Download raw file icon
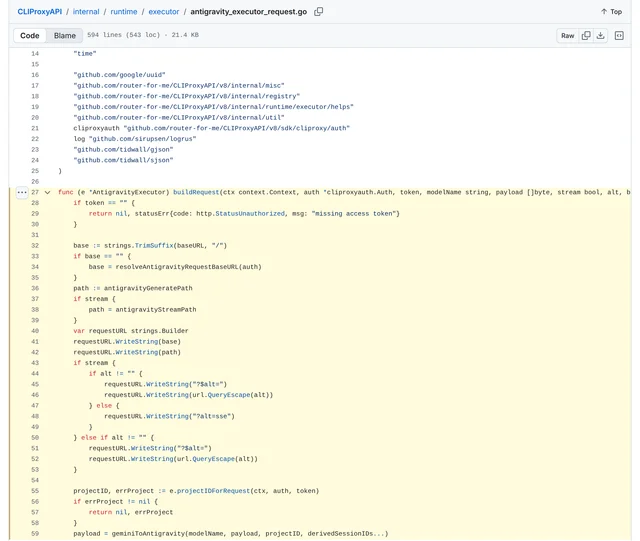The width and height of the screenshot is (640, 541). click(x=600, y=36)
